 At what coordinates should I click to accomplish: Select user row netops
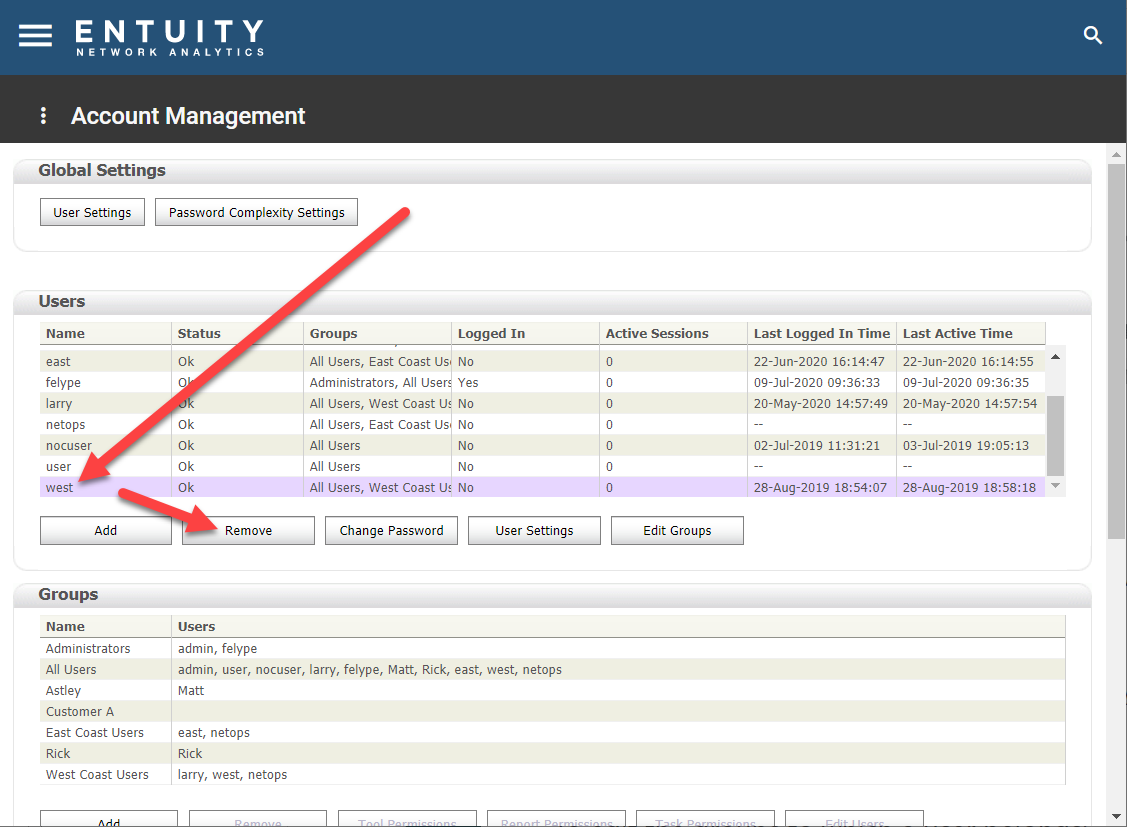(x=543, y=425)
